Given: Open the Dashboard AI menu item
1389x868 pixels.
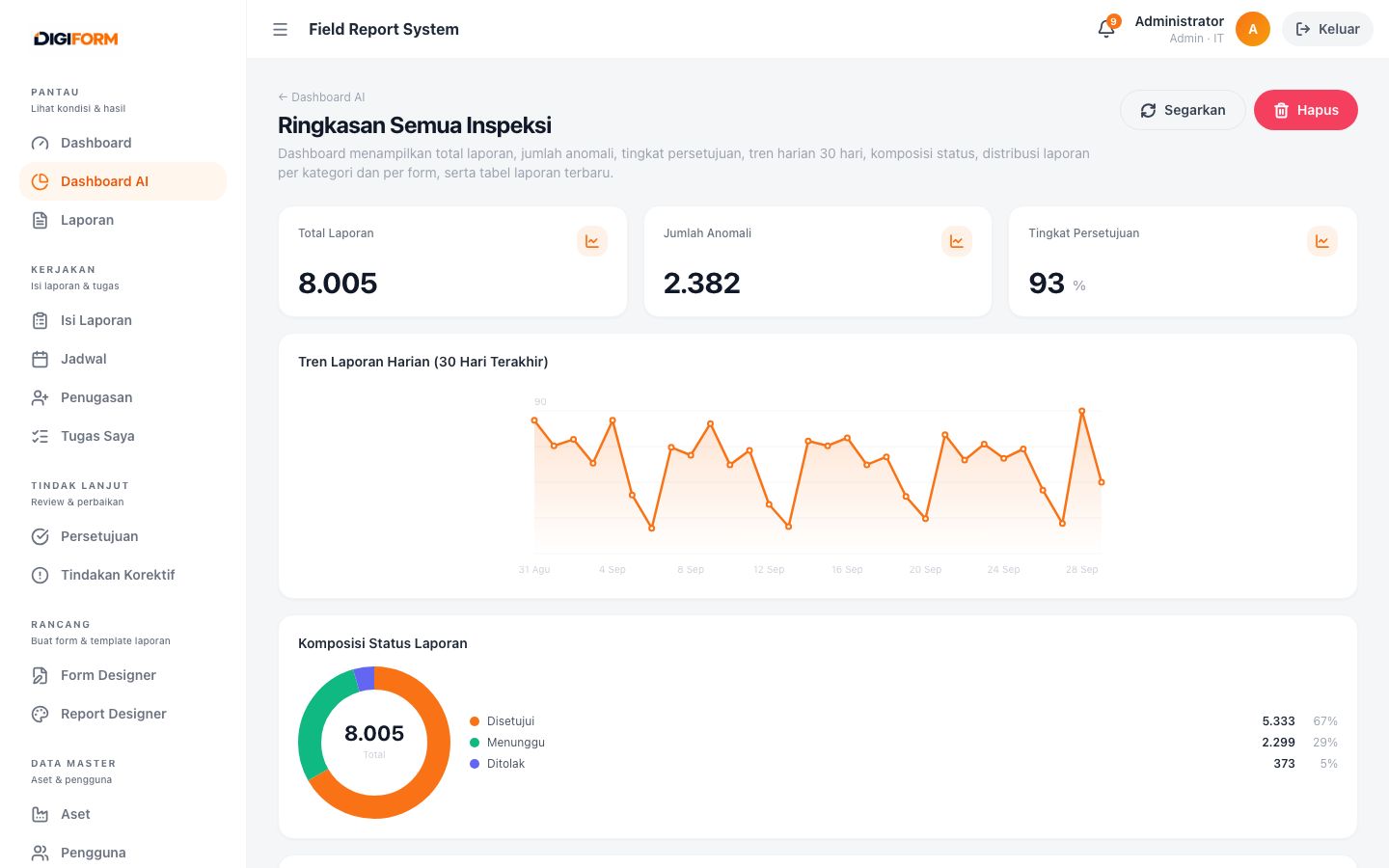Looking at the screenshot, I should [x=123, y=181].
